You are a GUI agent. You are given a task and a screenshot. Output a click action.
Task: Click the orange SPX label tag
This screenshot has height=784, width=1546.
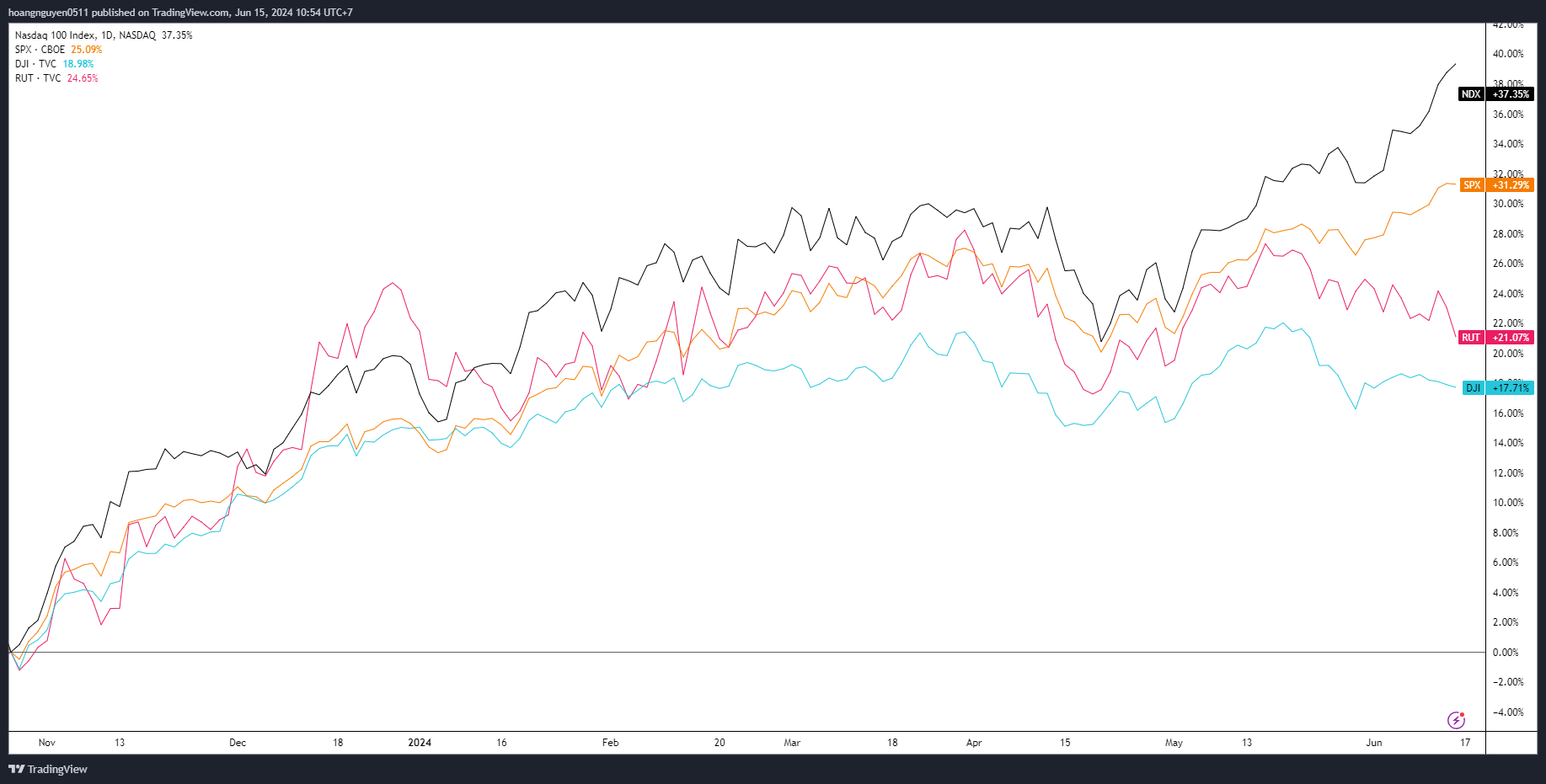(1472, 185)
